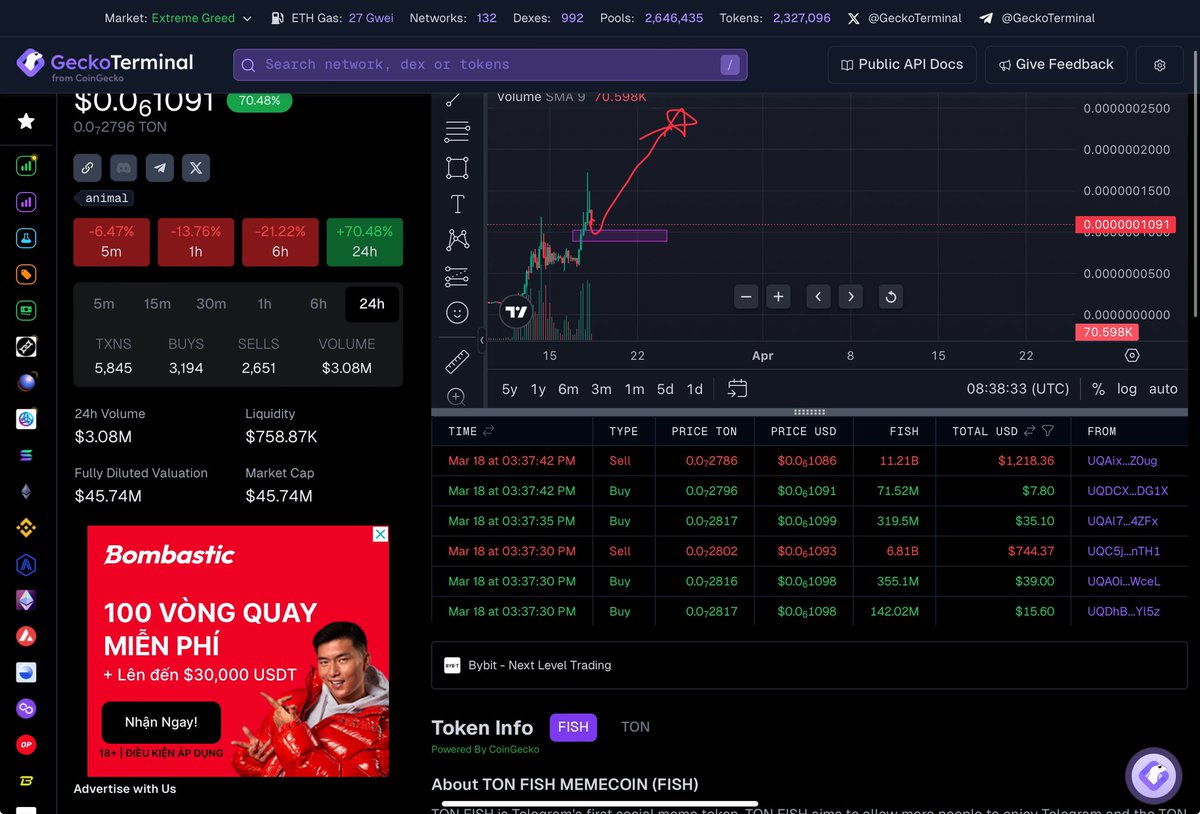Switch Token Info to the FISH tab
The height and width of the screenshot is (814, 1200).
[573, 727]
